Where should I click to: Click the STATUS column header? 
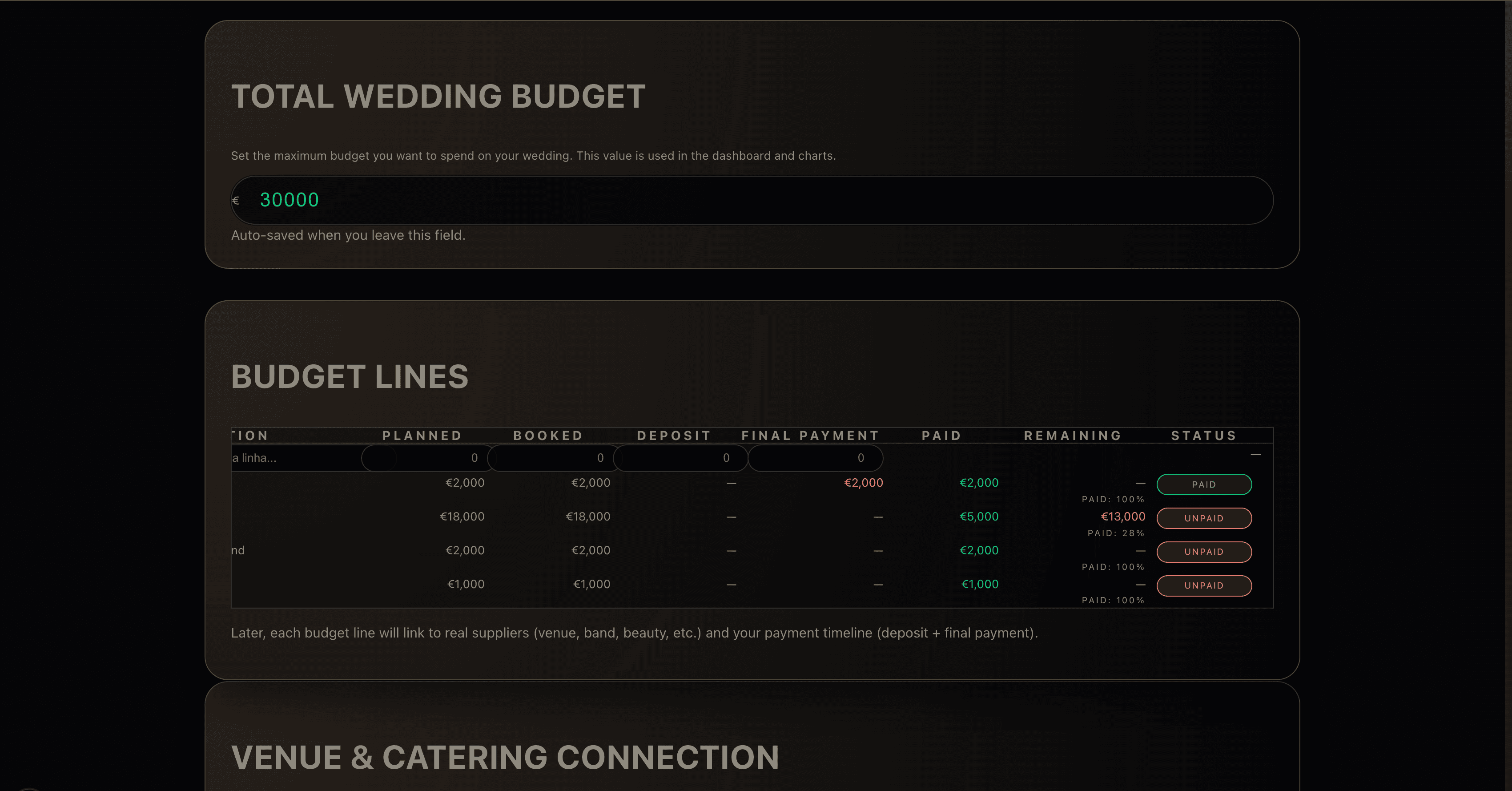click(1204, 436)
